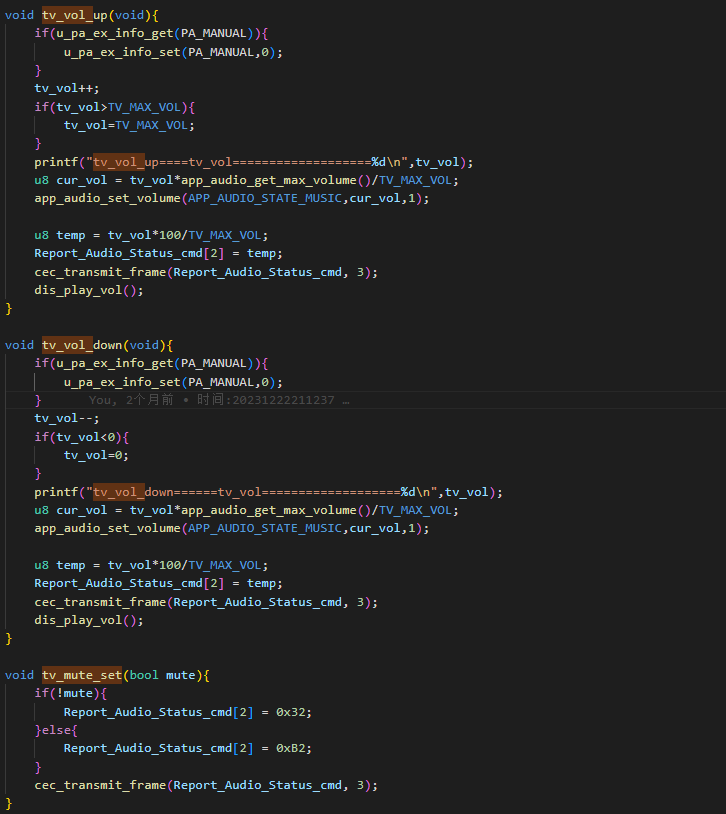Click Report_Audio_Status_cmd[2] = temp; in tv_vol_down

coord(158,584)
